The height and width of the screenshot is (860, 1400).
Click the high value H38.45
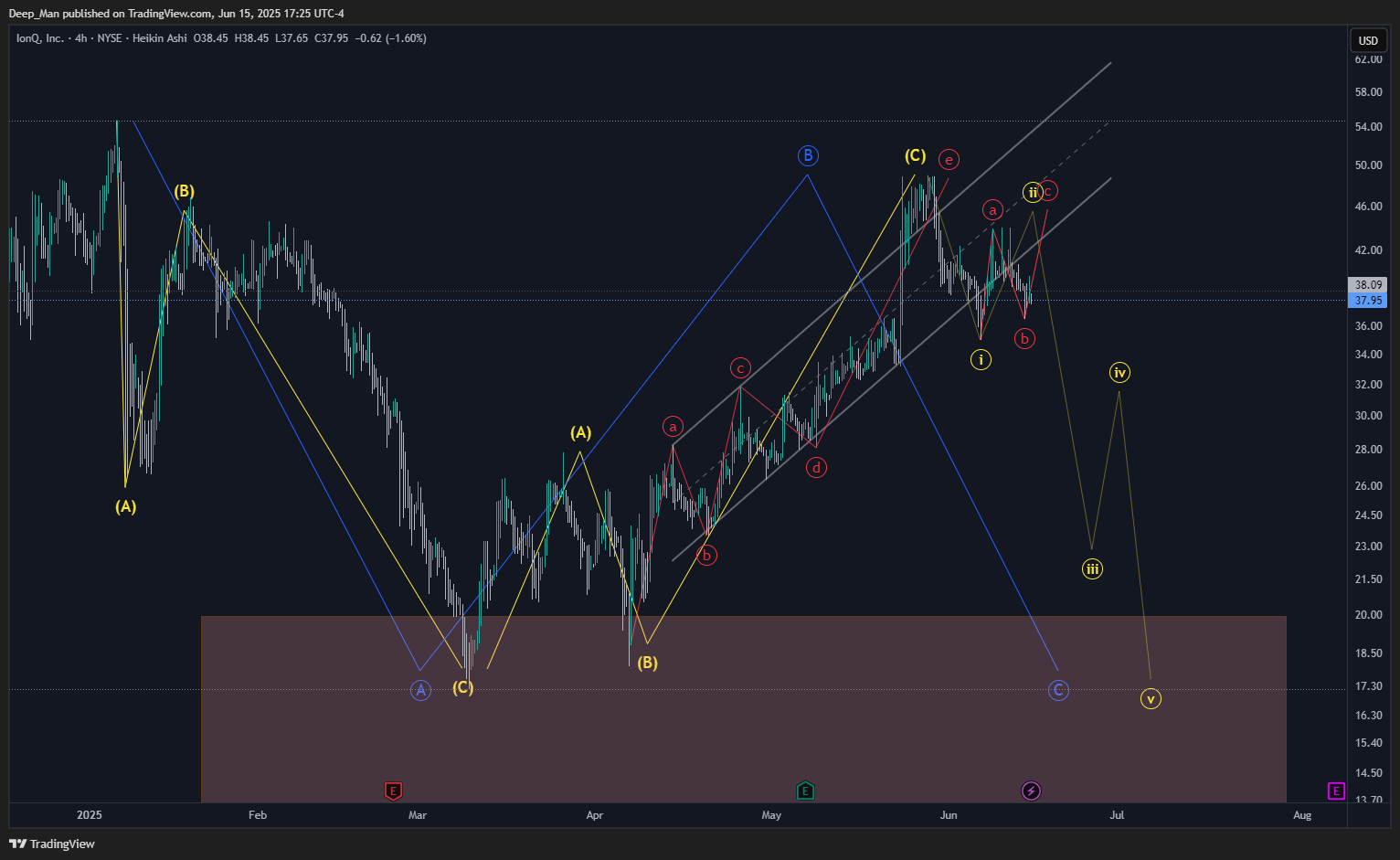click(251, 38)
